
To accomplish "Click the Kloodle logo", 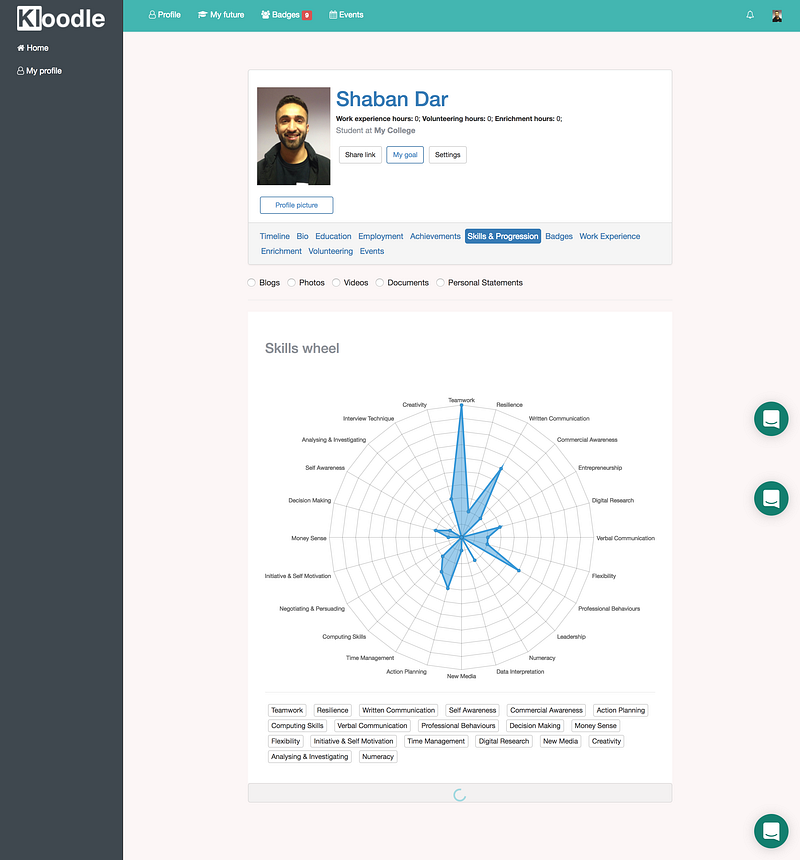I will tap(61, 16).
